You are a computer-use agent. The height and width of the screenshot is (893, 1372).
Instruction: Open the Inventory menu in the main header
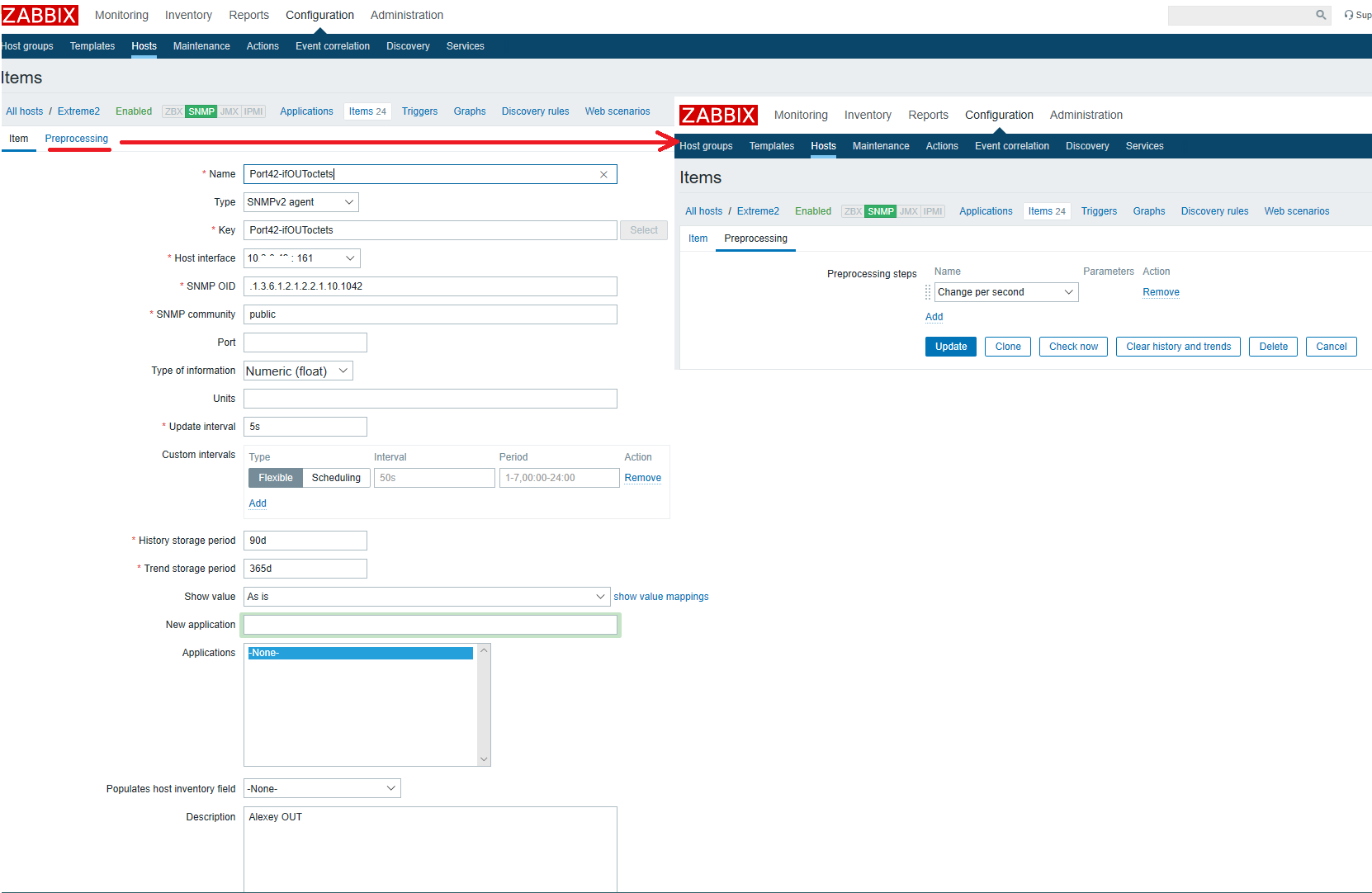[188, 15]
